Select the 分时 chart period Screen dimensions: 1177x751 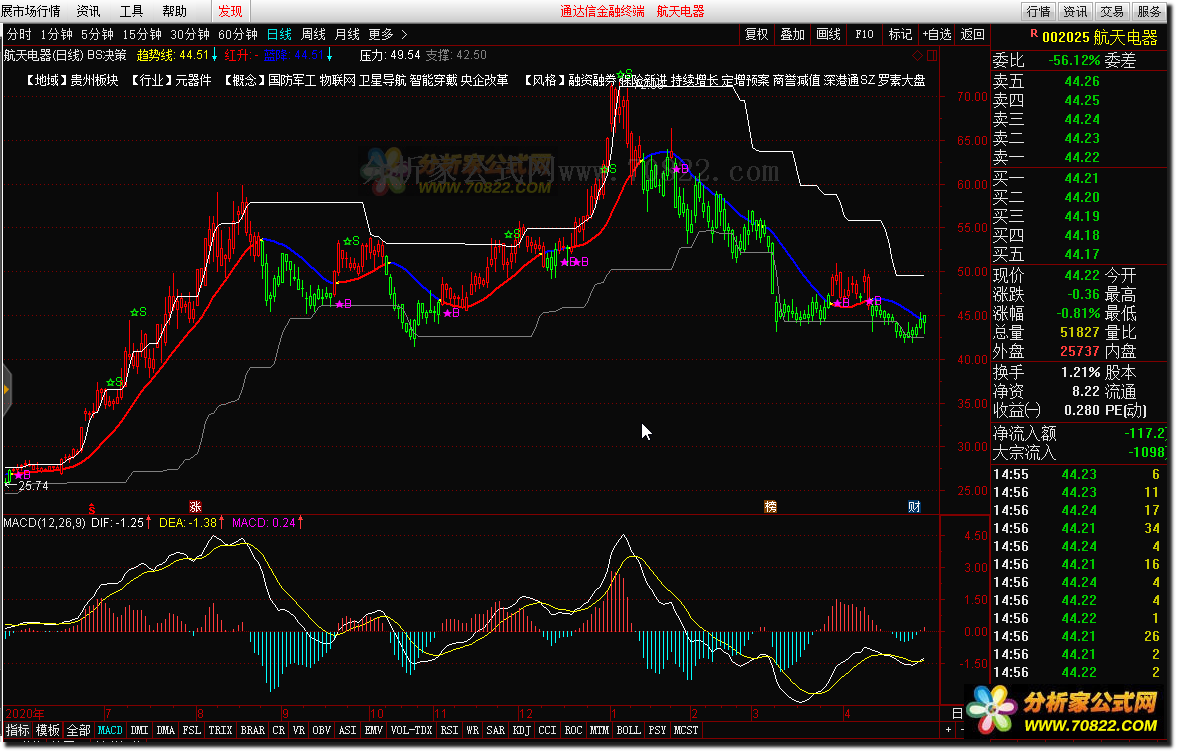click(20, 35)
